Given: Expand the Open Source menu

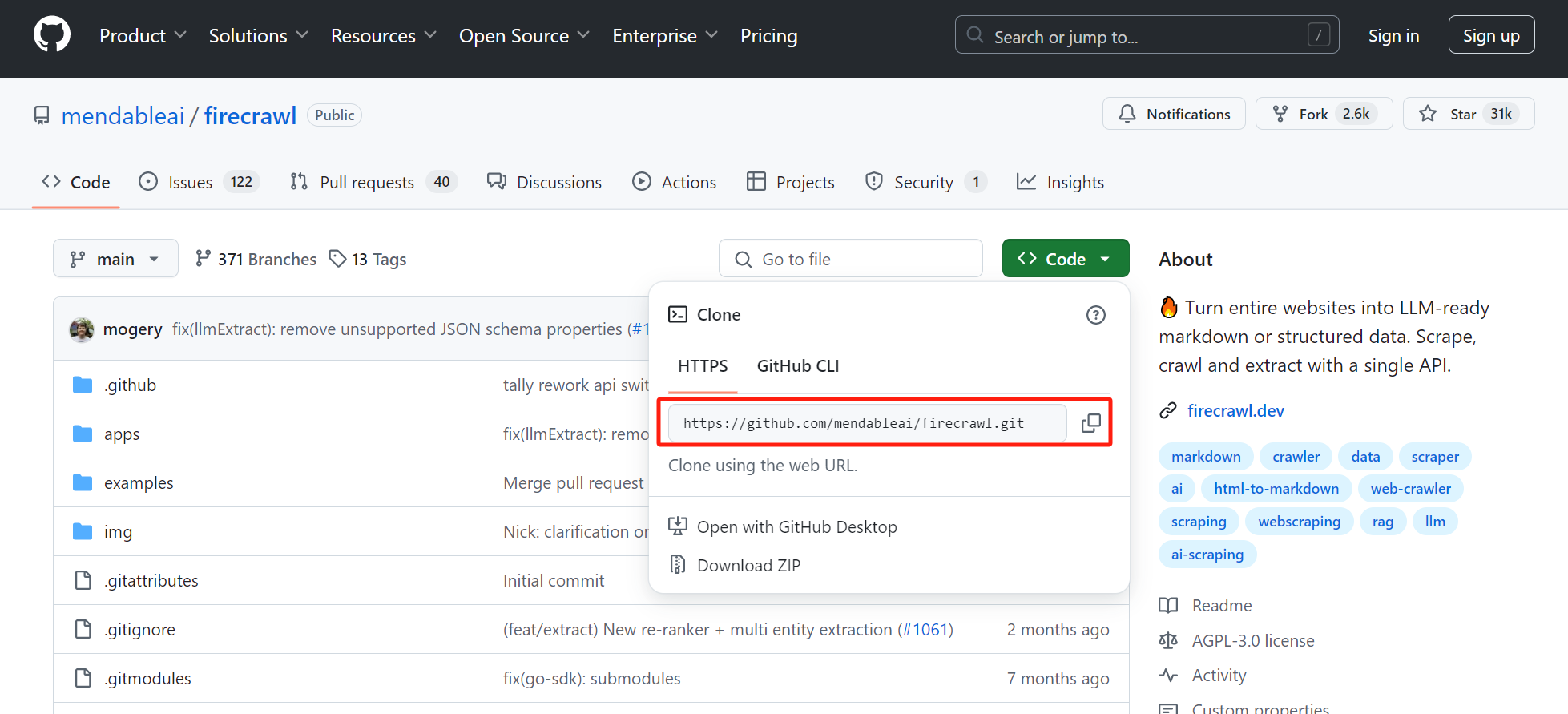Looking at the screenshot, I should tap(524, 36).
